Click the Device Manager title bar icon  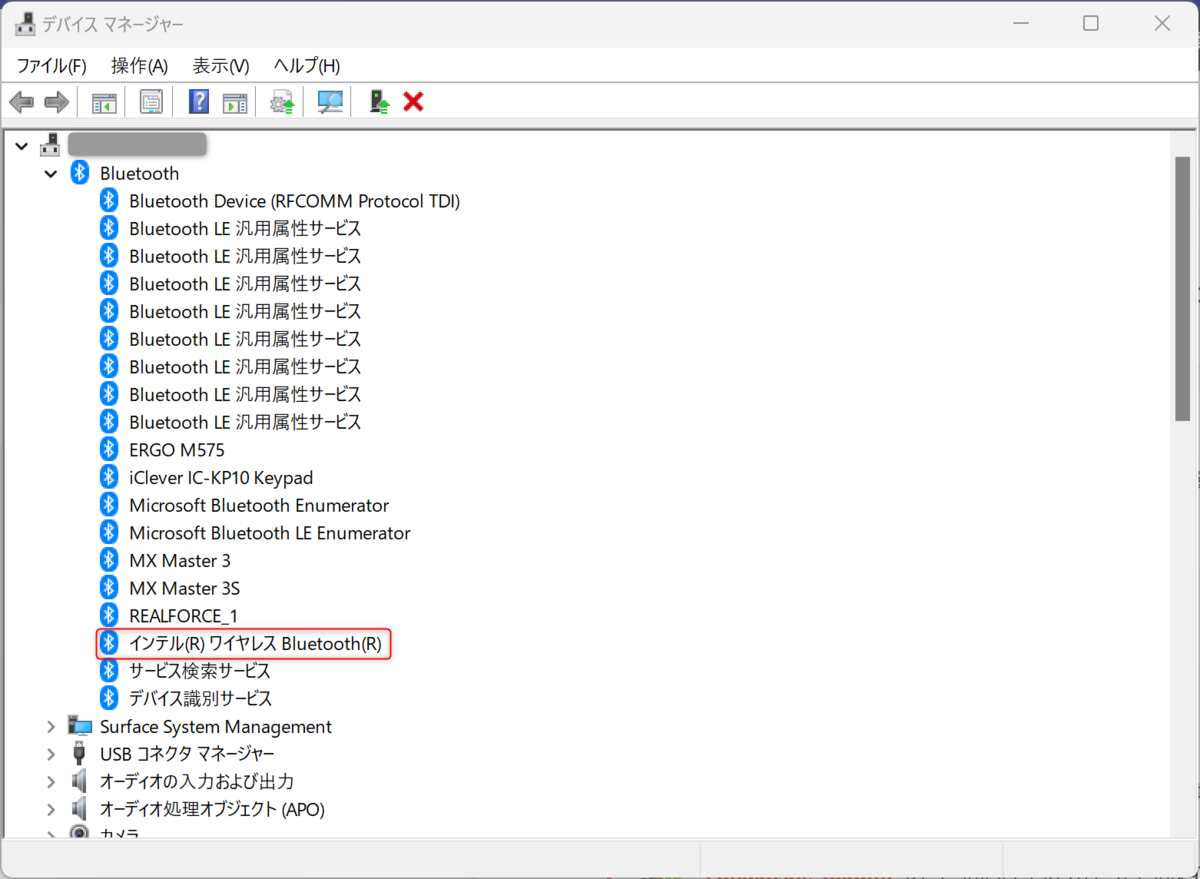click(x=25, y=24)
